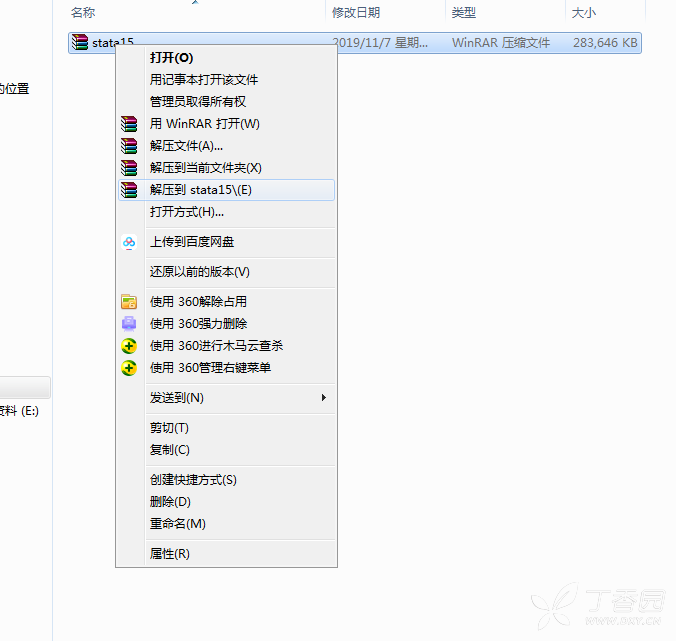Click the 360强力删除 shredder icon
The image size is (676, 641).
(x=128, y=324)
